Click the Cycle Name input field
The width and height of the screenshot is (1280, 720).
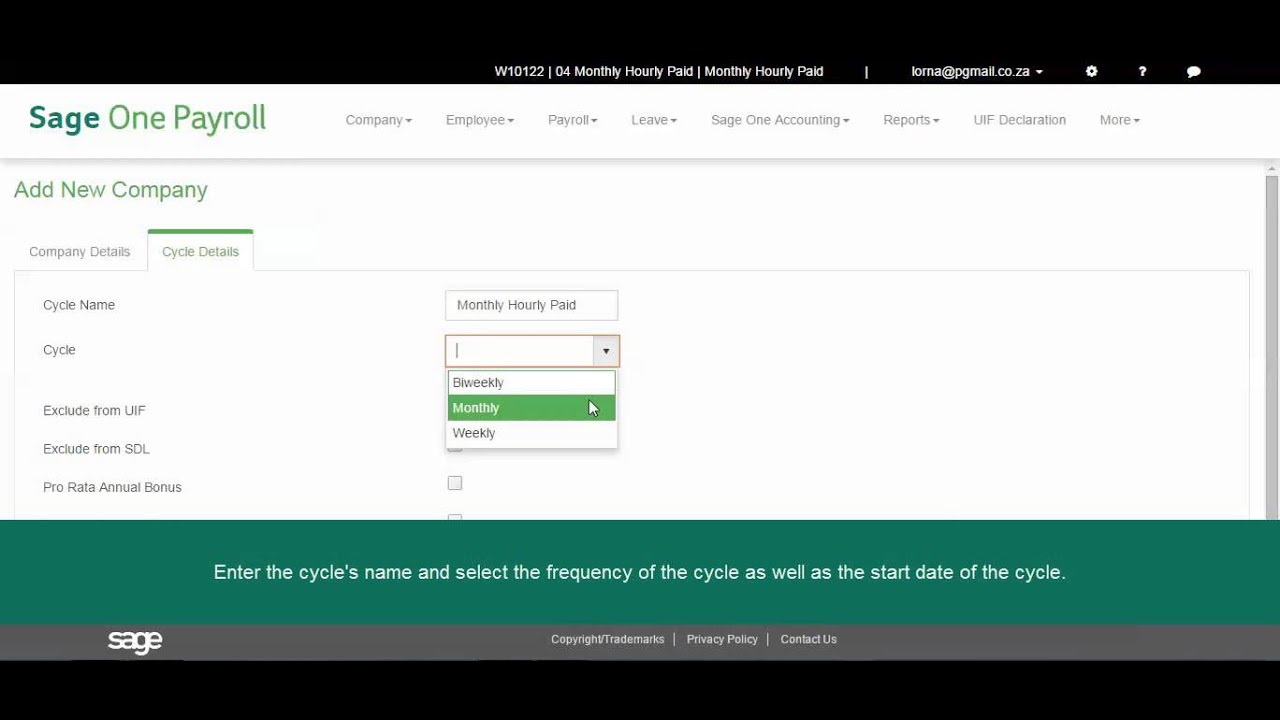pos(531,305)
